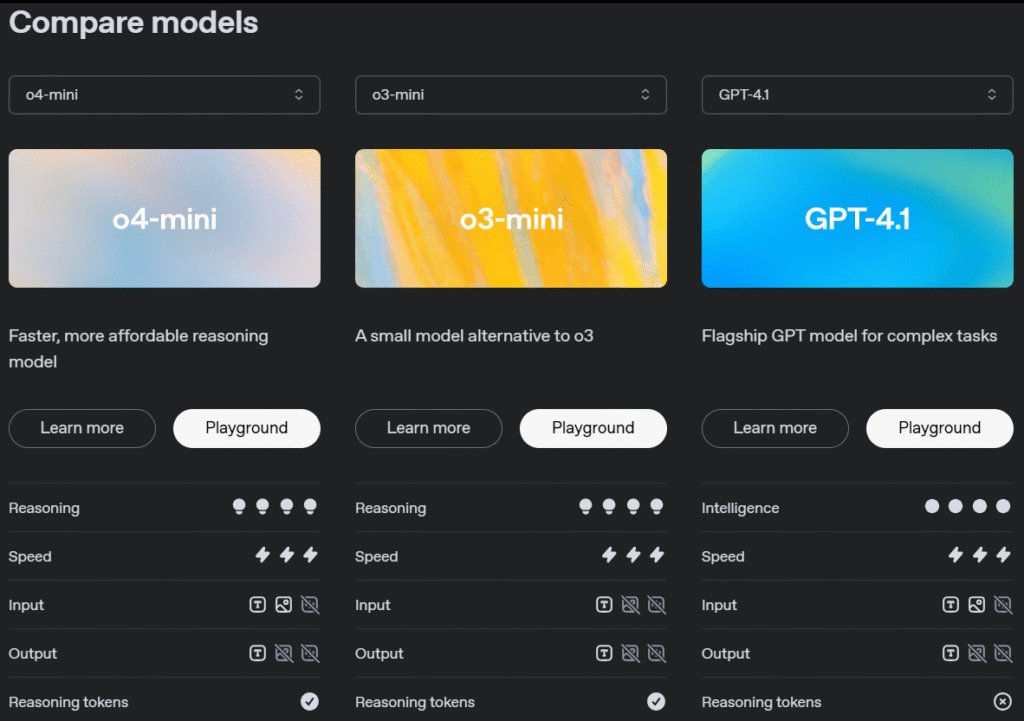This screenshot has width=1024, height=721.
Task: Click GPT-4.1 disabled audio output icon
Action: [x=1003, y=653]
